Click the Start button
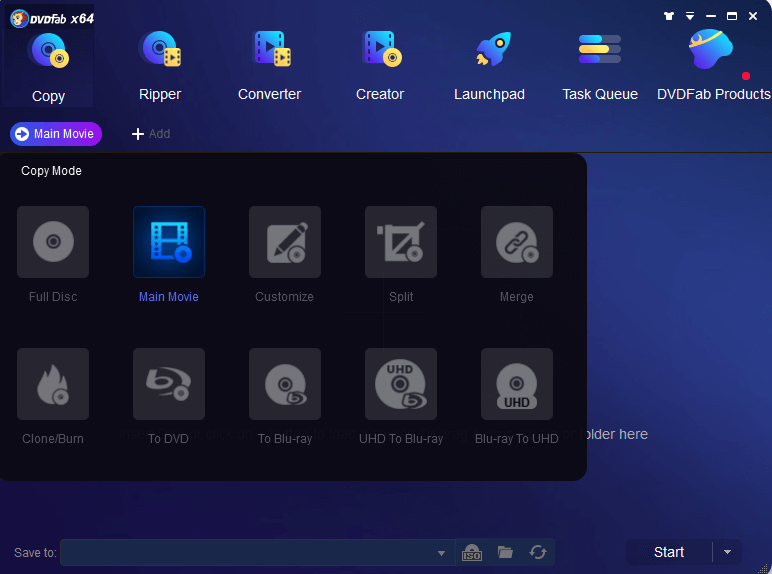 pyautogui.click(x=669, y=552)
